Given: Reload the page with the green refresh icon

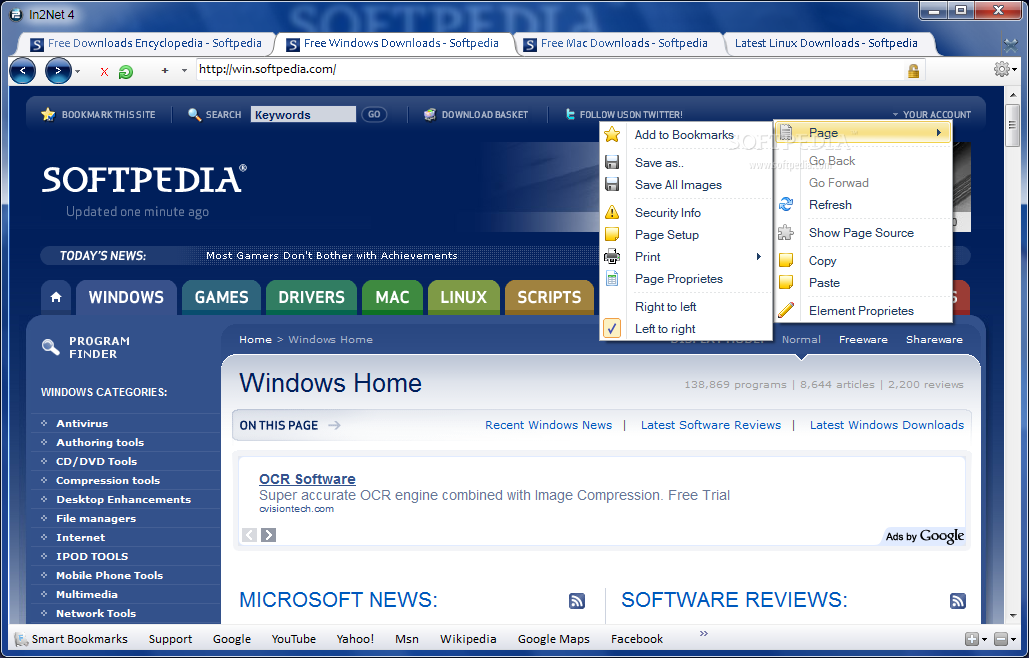Looking at the screenshot, I should [x=125, y=72].
